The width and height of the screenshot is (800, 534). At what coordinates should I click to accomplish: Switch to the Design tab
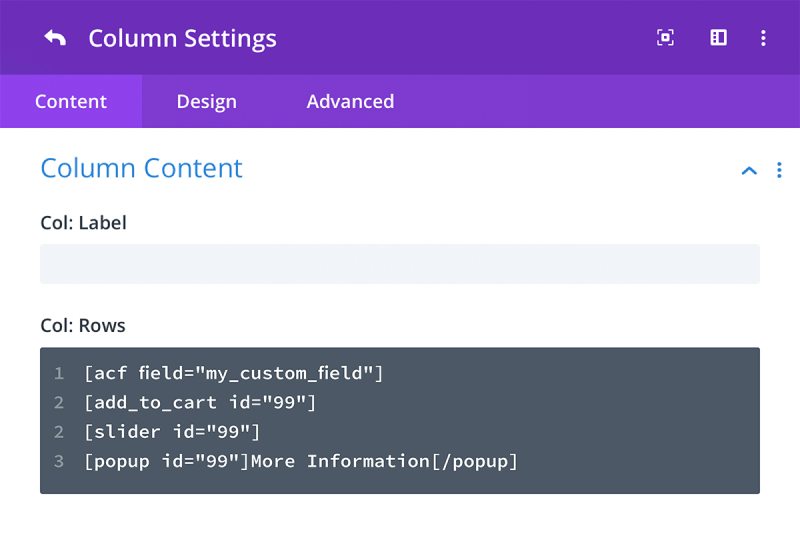(207, 101)
